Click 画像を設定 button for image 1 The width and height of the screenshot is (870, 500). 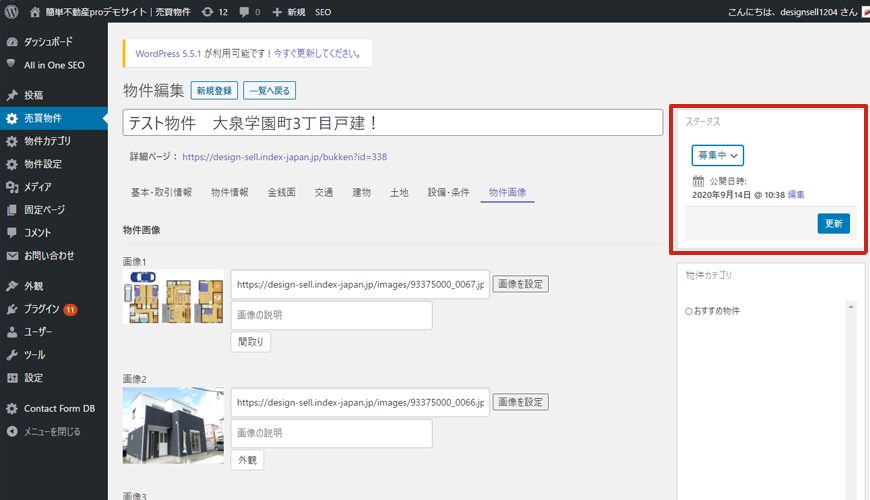click(520, 284)
